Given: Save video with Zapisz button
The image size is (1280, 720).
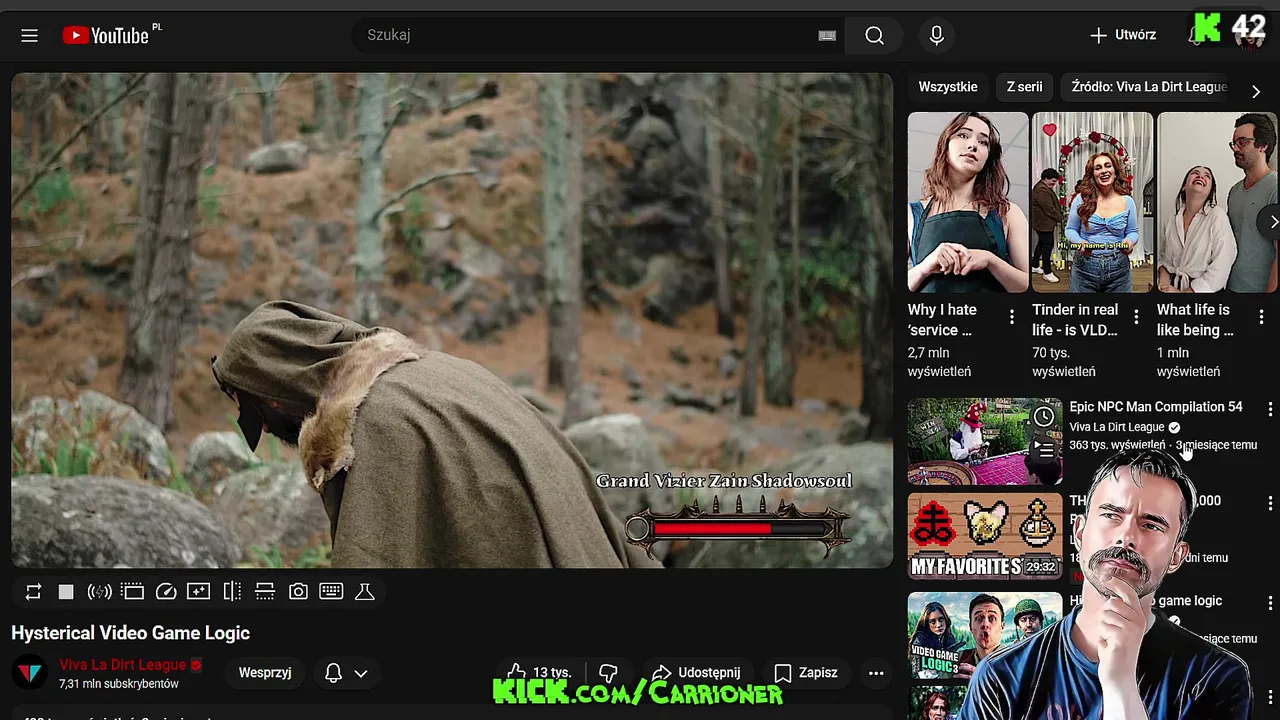Looking at the screenshot, I should [806, 673].
